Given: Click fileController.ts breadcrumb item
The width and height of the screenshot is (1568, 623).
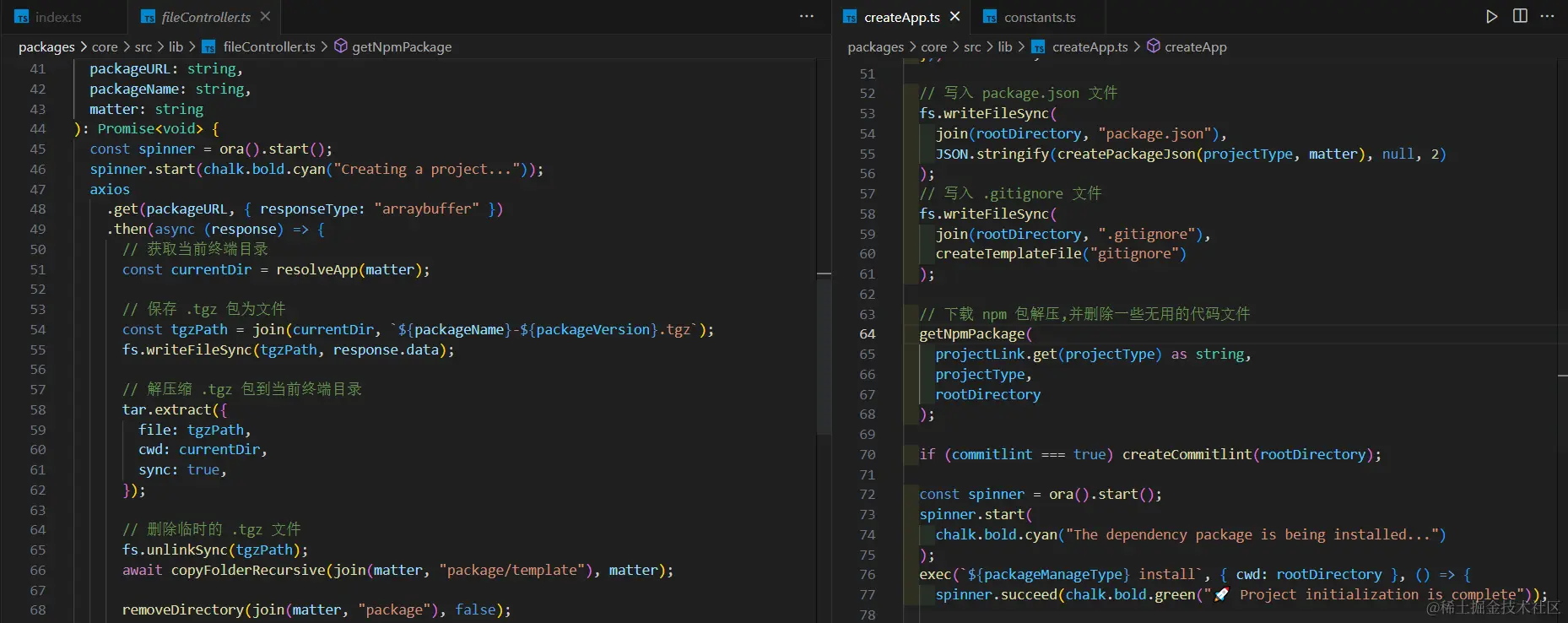Looking at the screenshot, I should coord(268,47).
